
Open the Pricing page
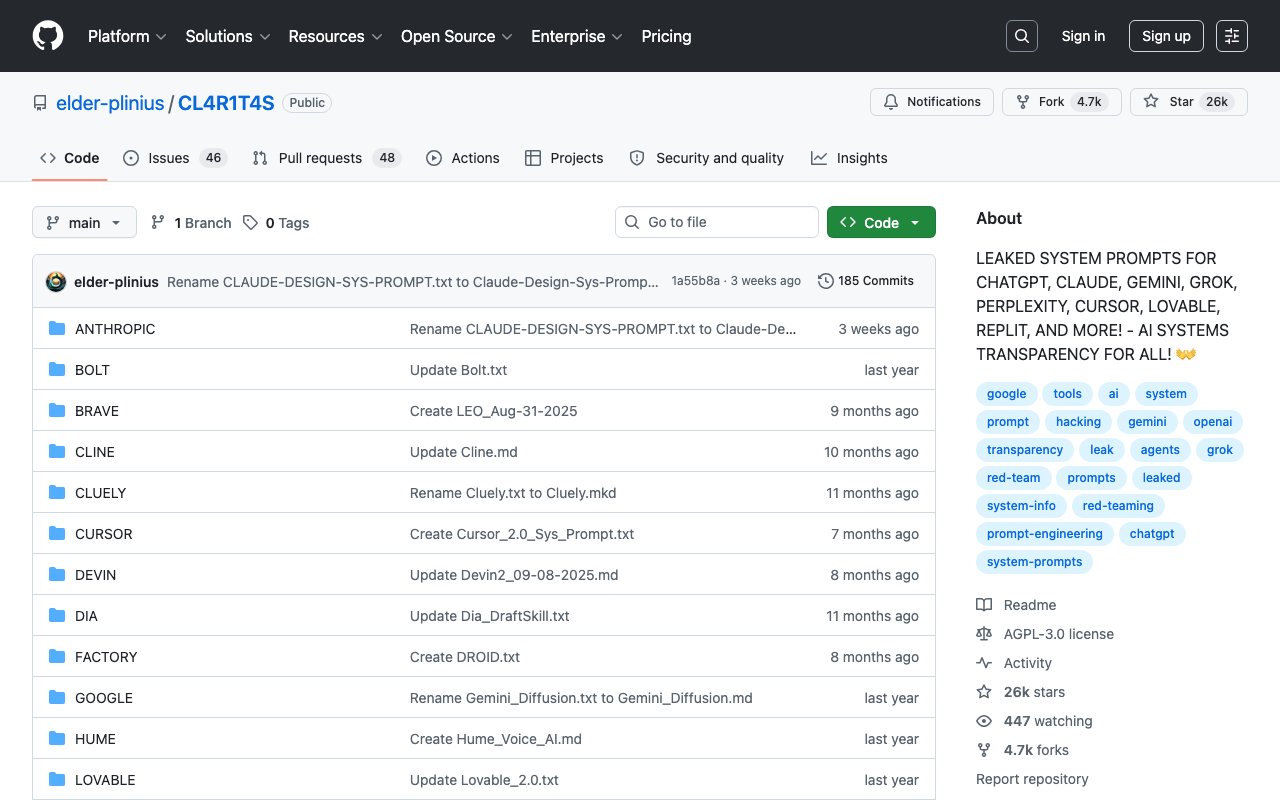(x=666, y=36)
